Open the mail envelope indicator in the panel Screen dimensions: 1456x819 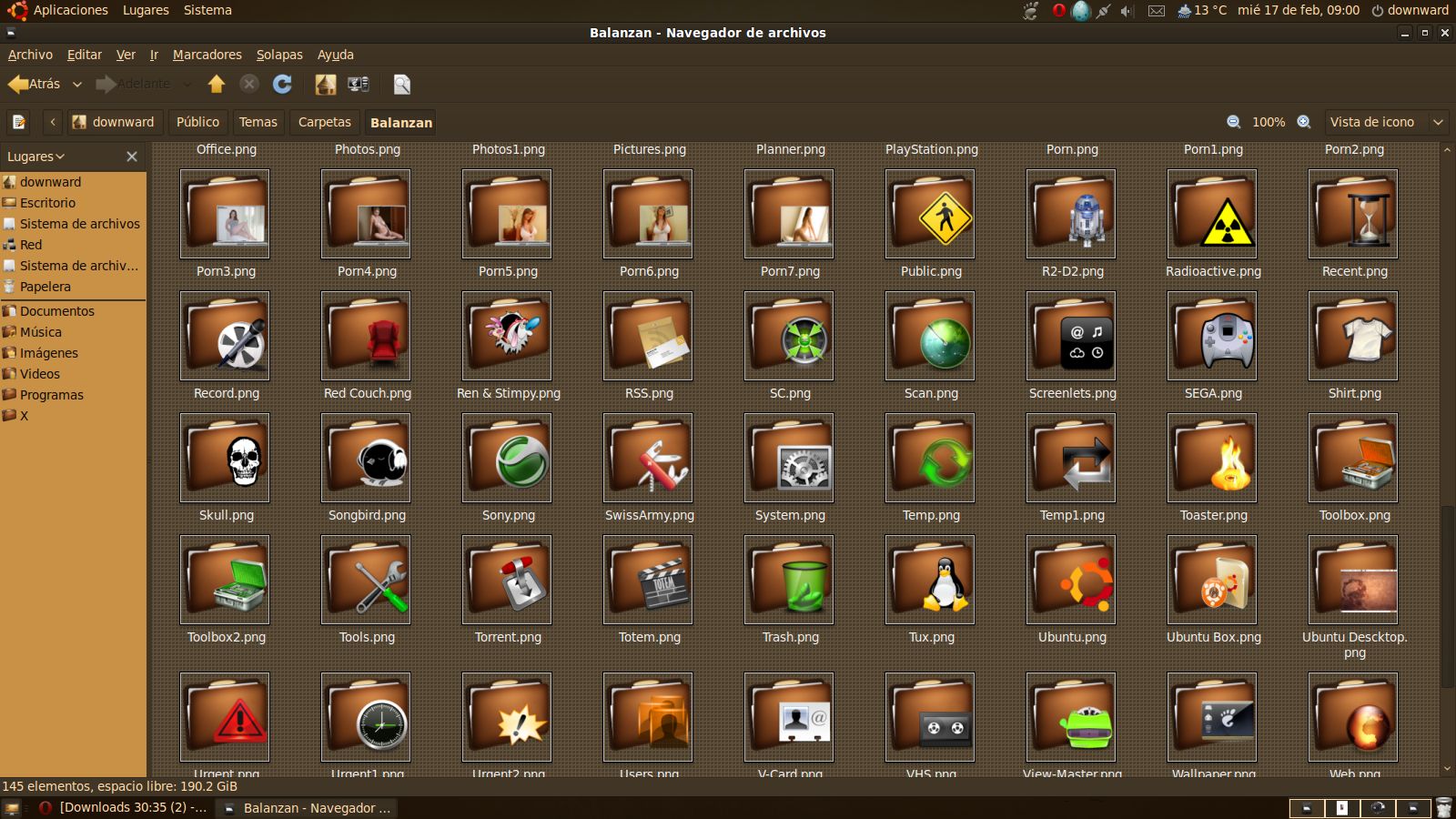coord(1157,11)
